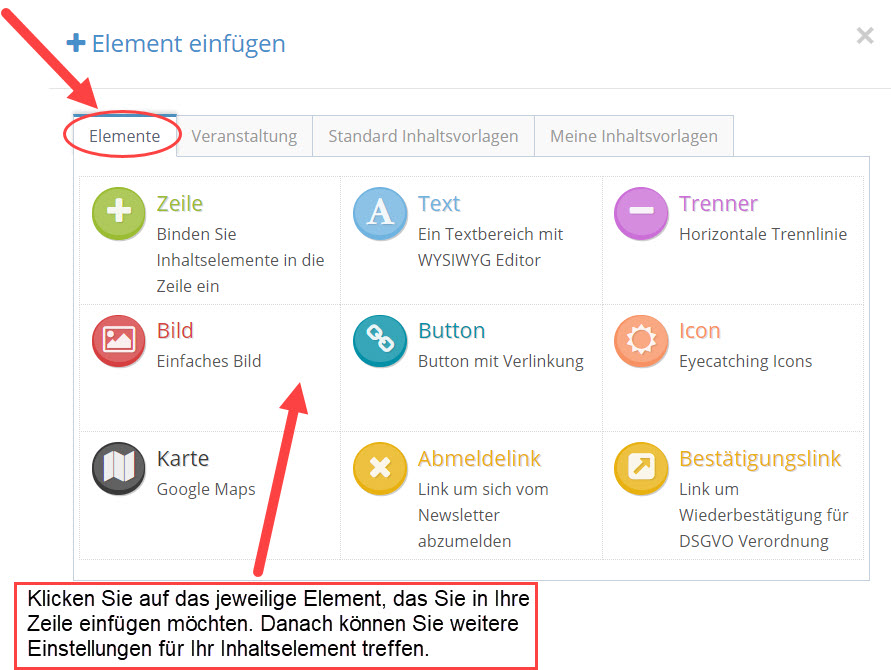Open the Standard Inhaltsvorlagen tab
The height and width of the screenshot is (670, 891).
(423, 136)
